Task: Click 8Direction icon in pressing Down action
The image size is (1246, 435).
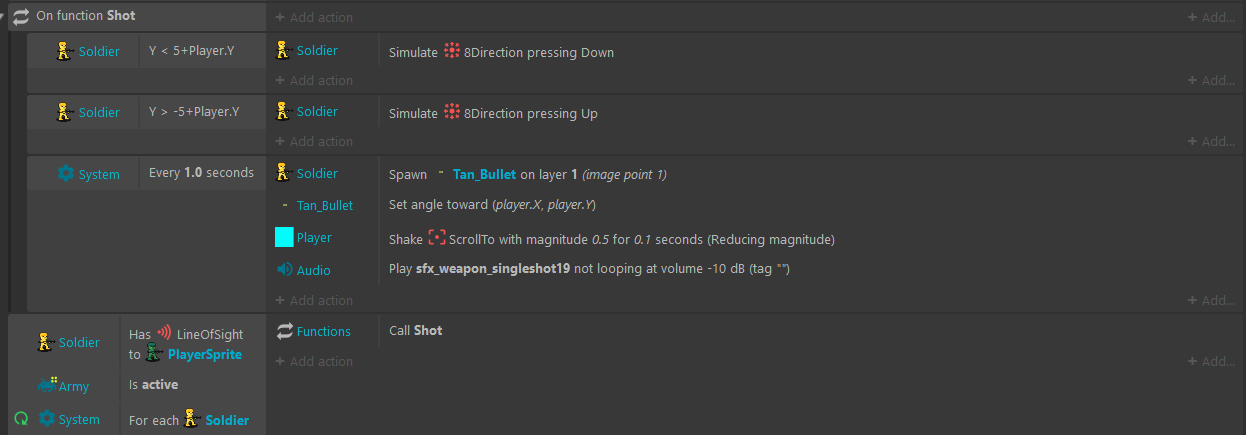Action: point(451,52)
